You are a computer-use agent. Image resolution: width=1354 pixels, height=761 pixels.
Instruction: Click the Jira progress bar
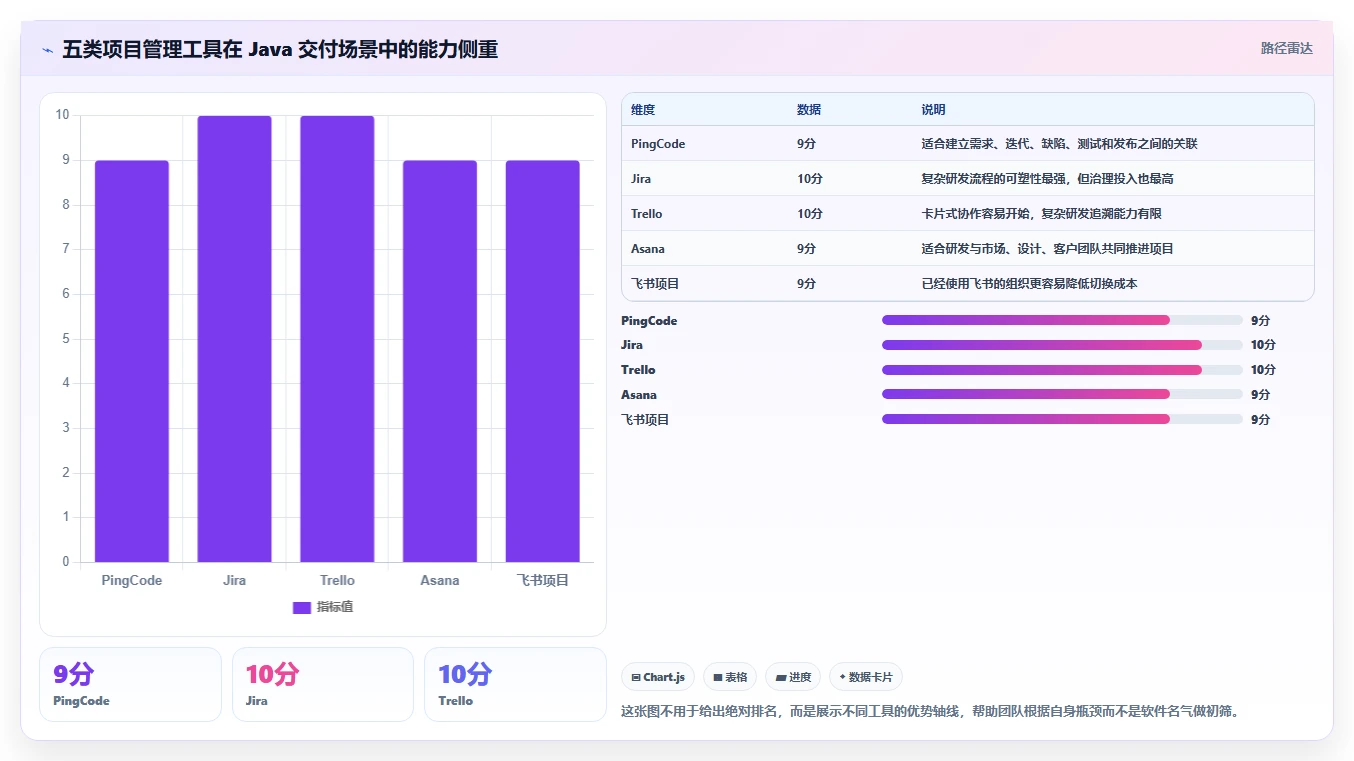click(1062, 345)
